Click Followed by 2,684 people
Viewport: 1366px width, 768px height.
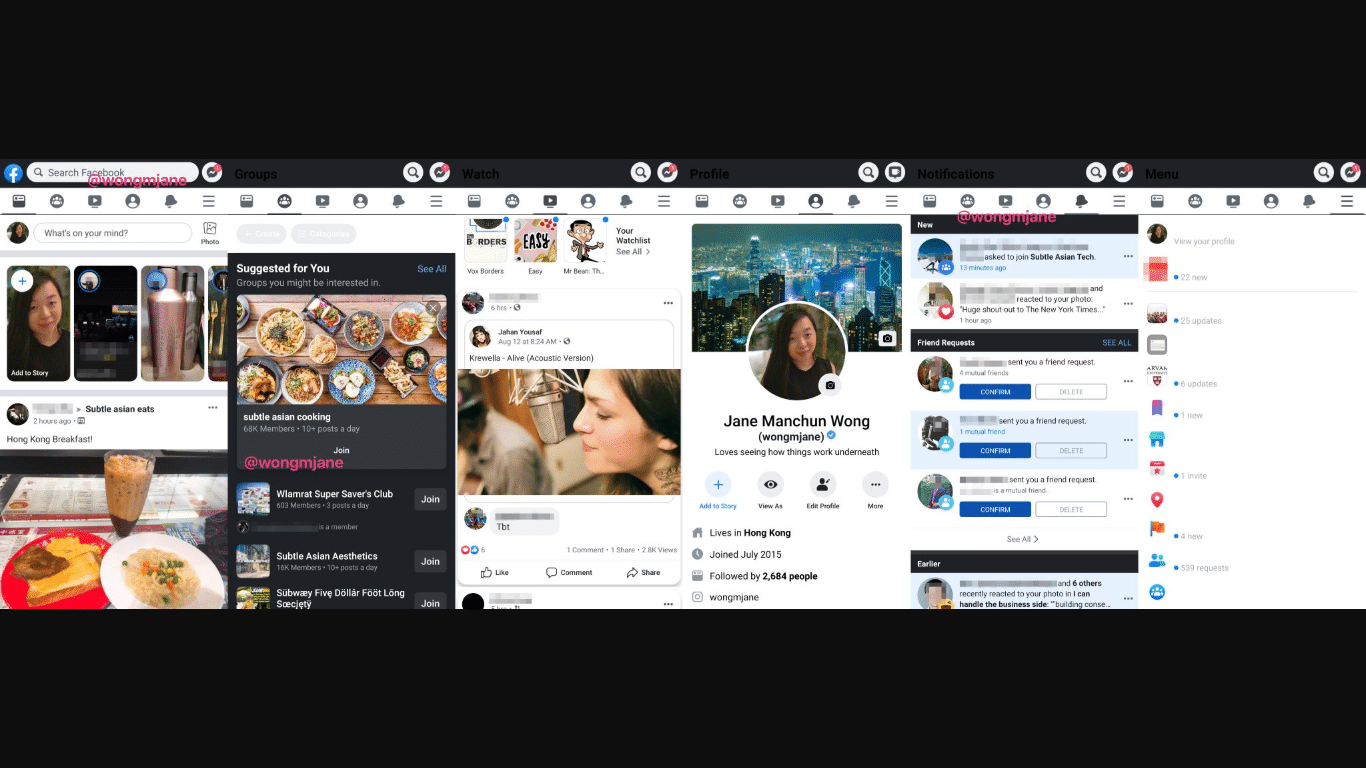763,576
